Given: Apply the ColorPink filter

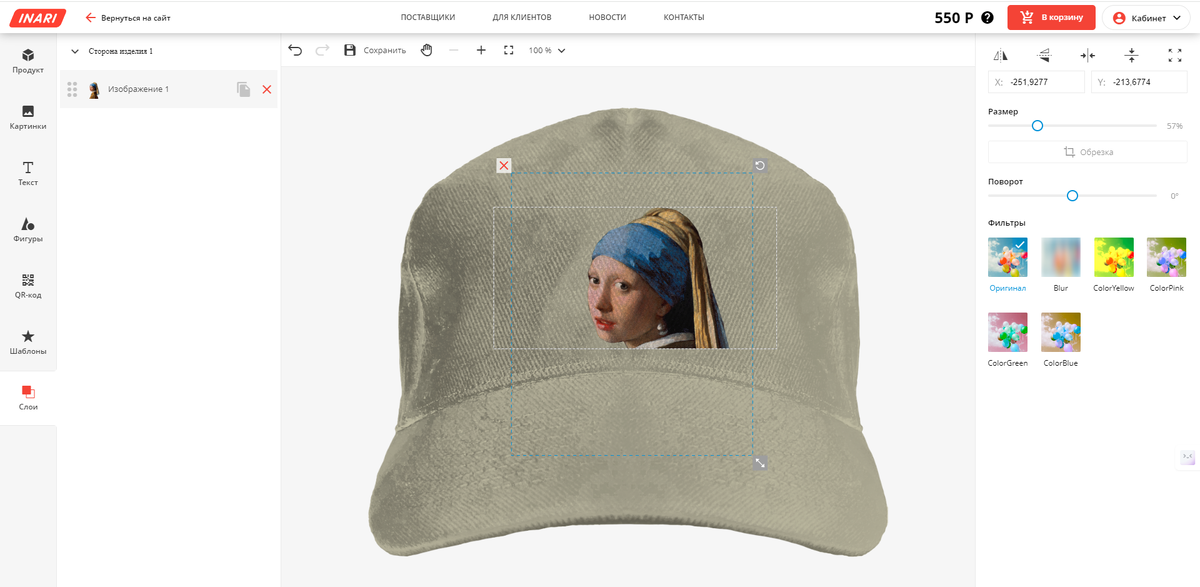Looking at the screenshot, I should tap(1167, 257).
